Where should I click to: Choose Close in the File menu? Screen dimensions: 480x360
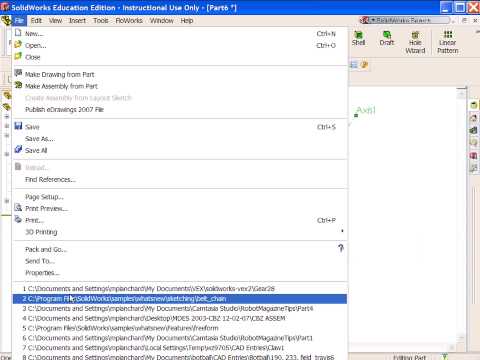click(180, 57)
